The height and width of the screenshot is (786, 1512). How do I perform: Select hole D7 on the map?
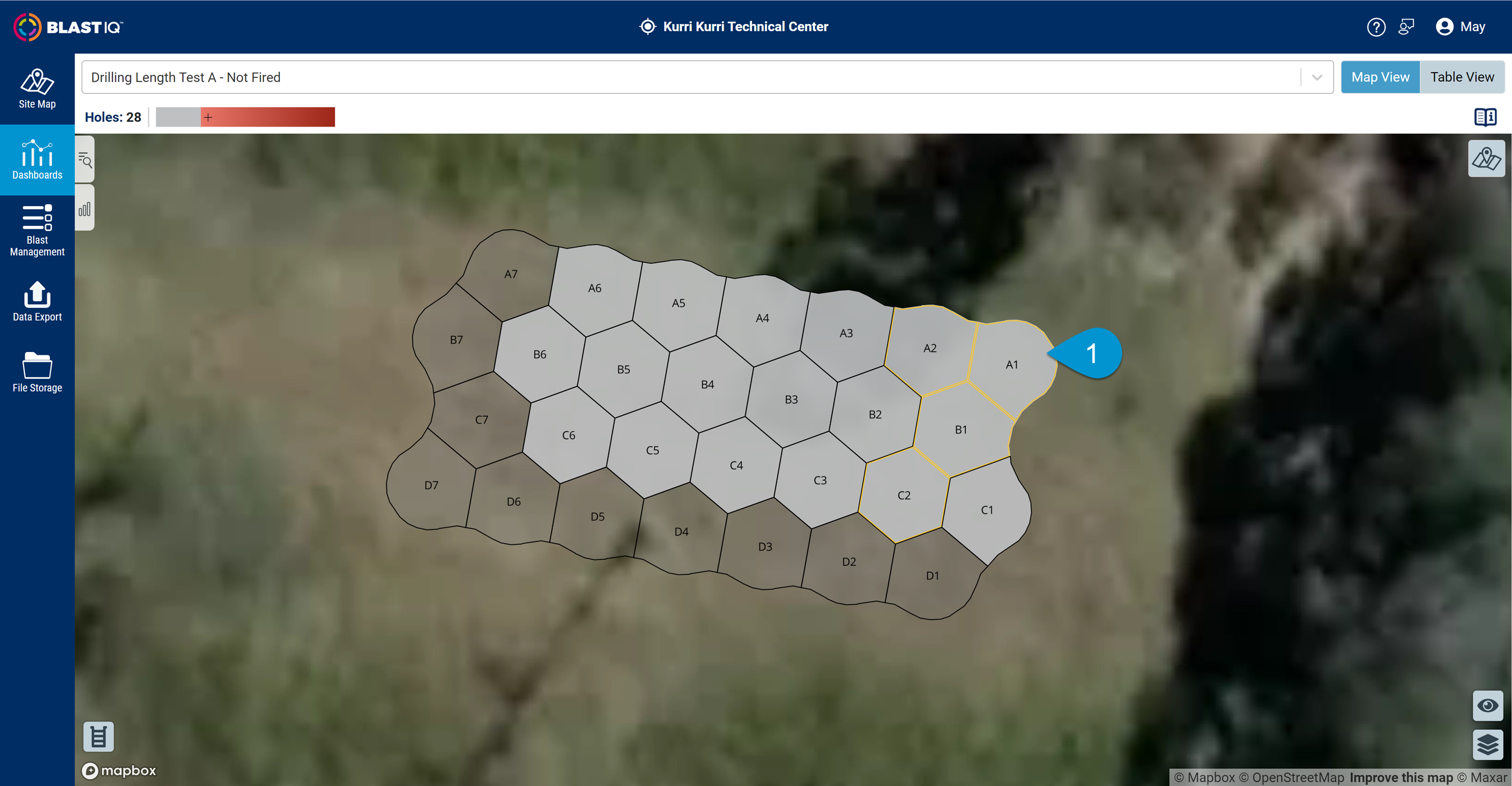[431, 485]
